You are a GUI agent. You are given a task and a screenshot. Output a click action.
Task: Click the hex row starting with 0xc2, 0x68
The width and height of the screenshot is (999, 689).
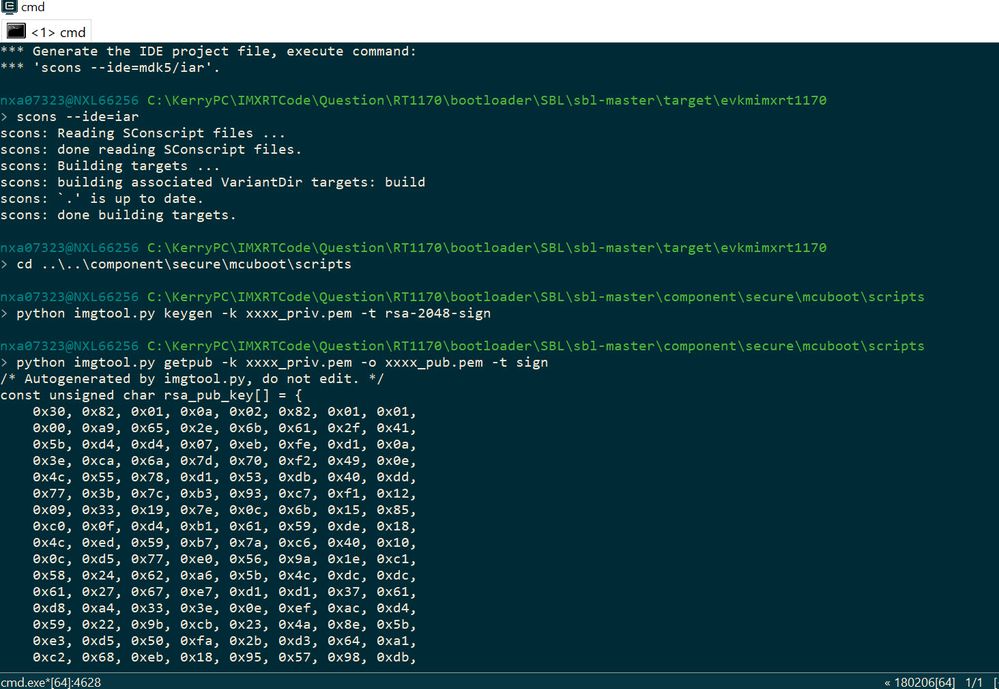click(x=224, y=657)
